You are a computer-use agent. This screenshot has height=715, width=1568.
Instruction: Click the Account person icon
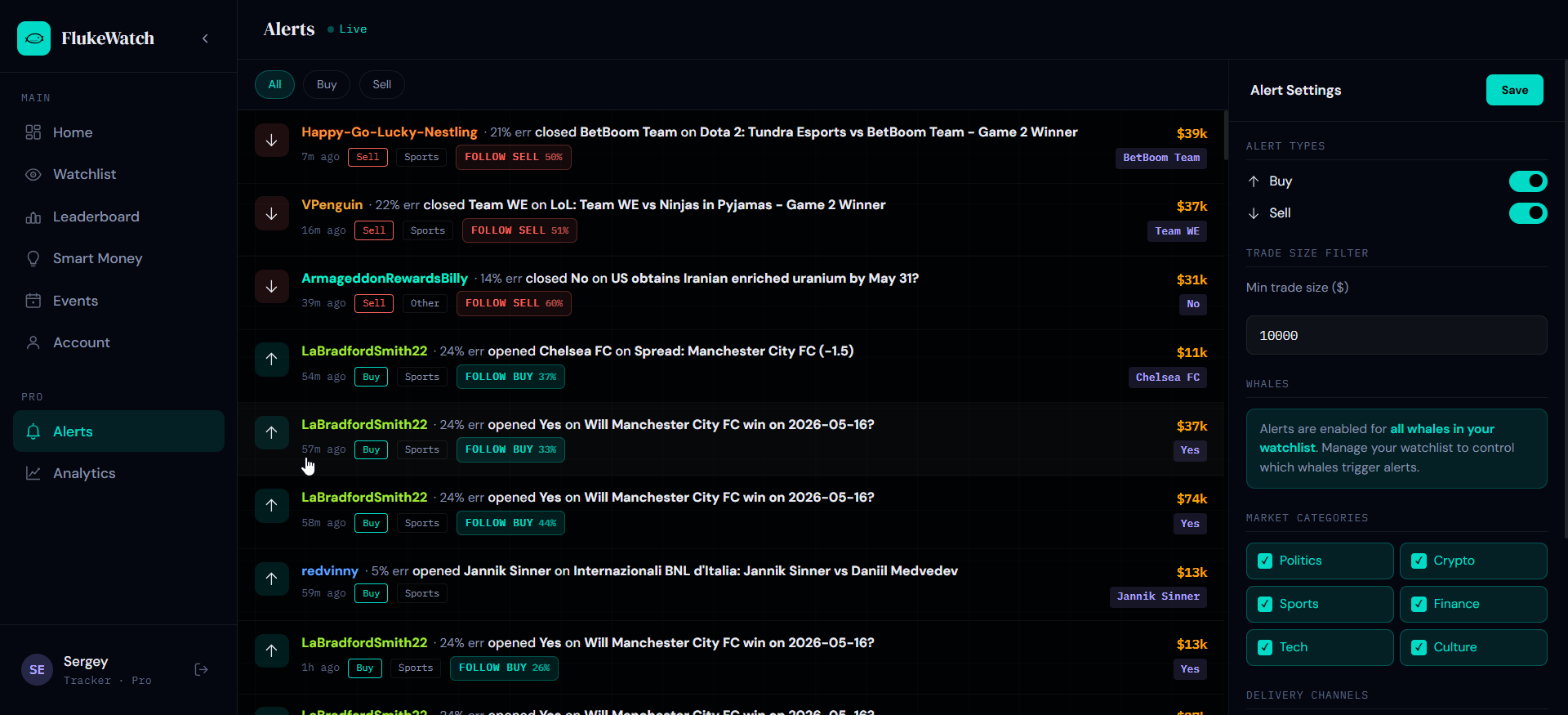coord(33,343)
